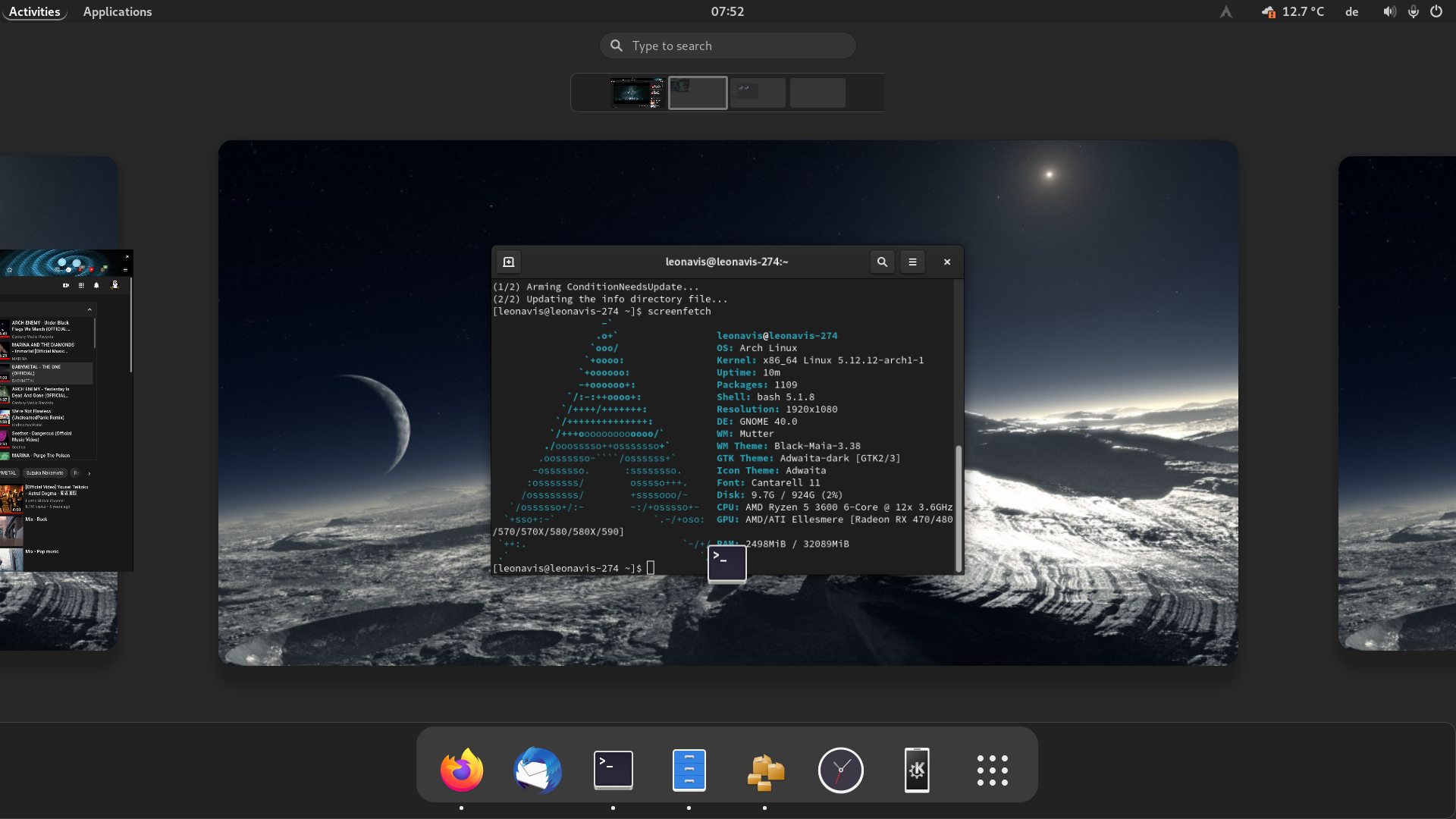The width and height of the screenshot is (1456, 819).
Task: Focus the Type to search field
Action: (x=728, y=45)
